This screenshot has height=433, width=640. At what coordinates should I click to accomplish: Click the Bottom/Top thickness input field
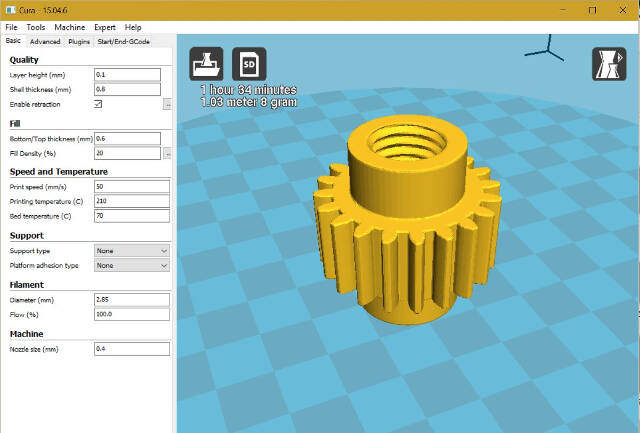pyautogui.click(x=127, y=139)
